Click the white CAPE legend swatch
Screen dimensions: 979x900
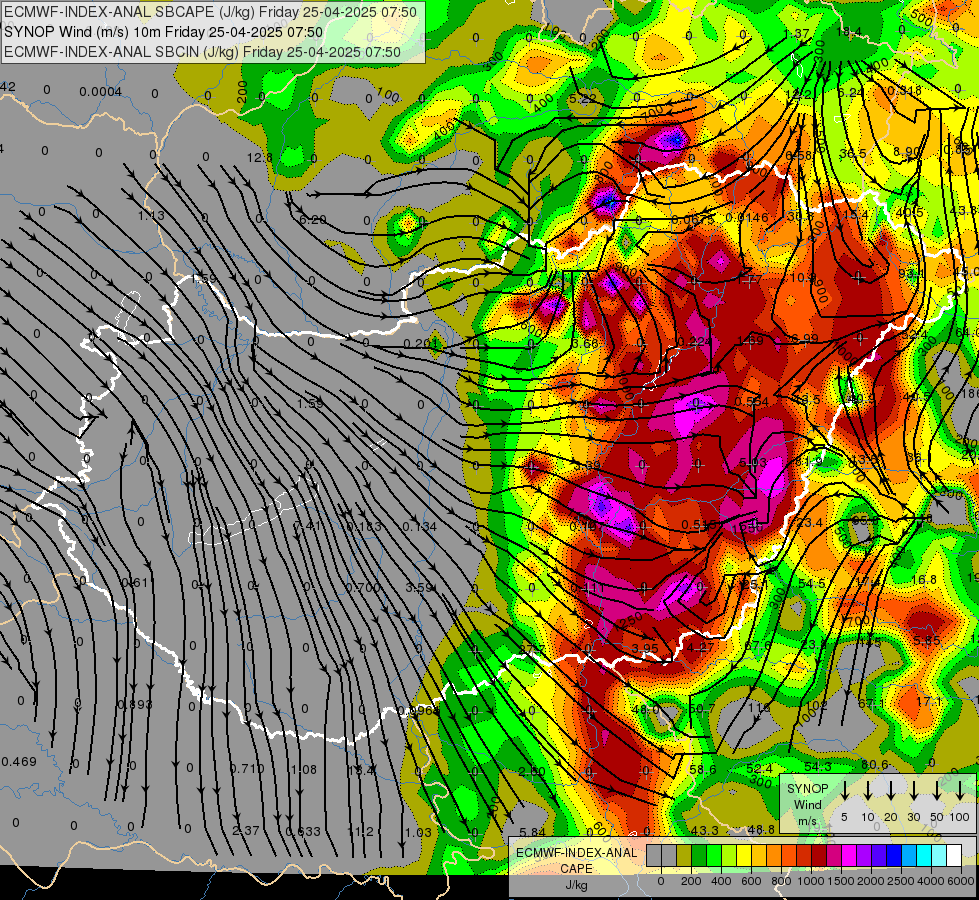coord(954,856)
